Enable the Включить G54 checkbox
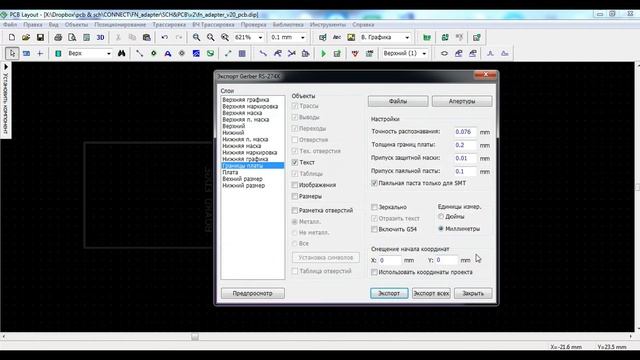 pyautogui.click(x=374, y=229)
